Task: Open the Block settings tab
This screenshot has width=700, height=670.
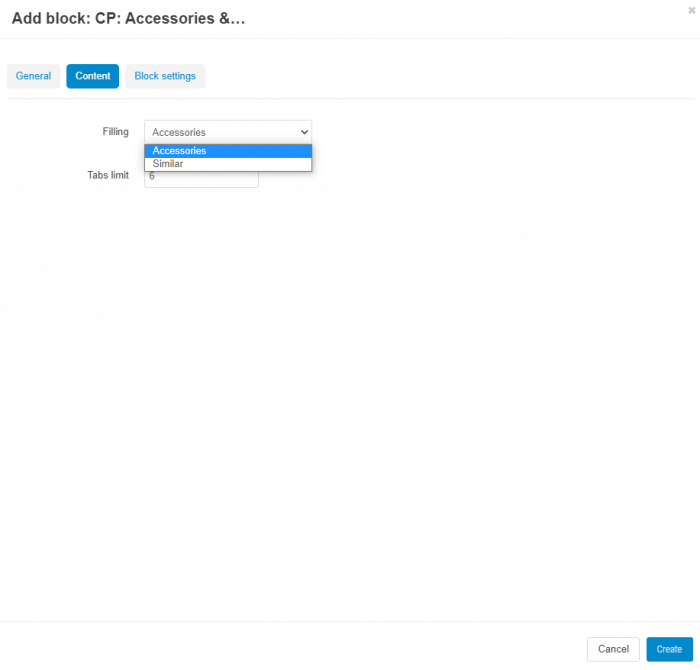Action: [165, 76]
